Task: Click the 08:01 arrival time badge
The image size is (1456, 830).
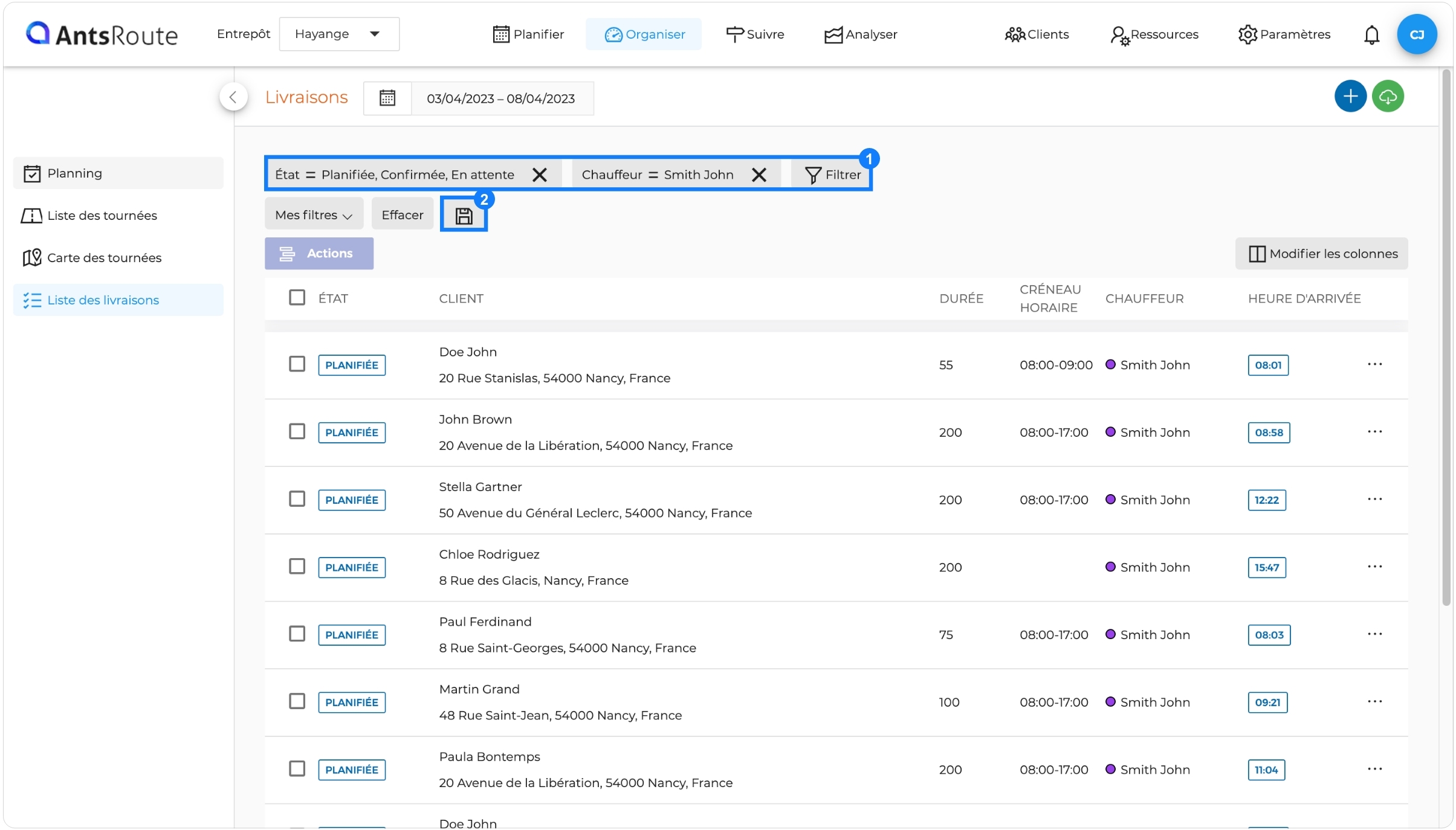Action: coord(1268,365)
